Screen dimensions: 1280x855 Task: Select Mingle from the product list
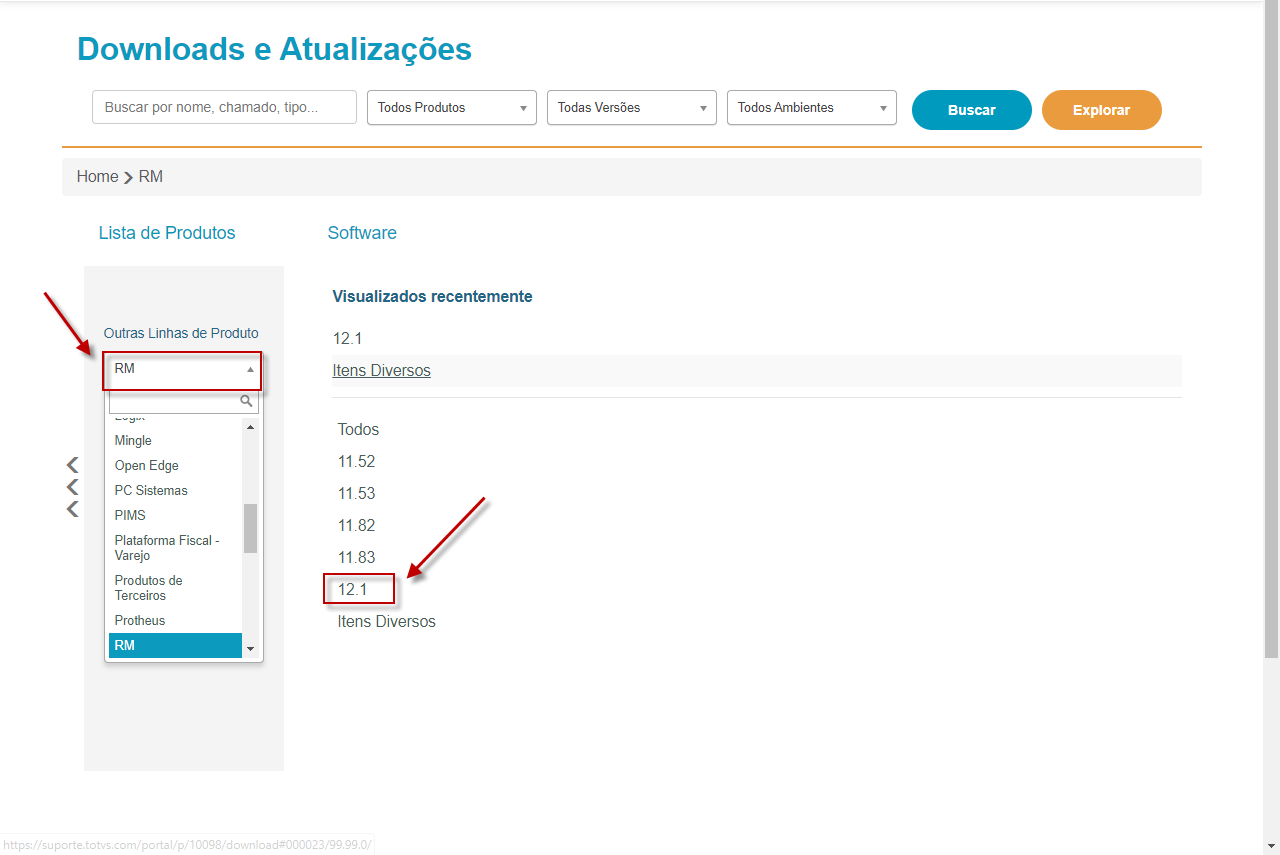point(175,441)
